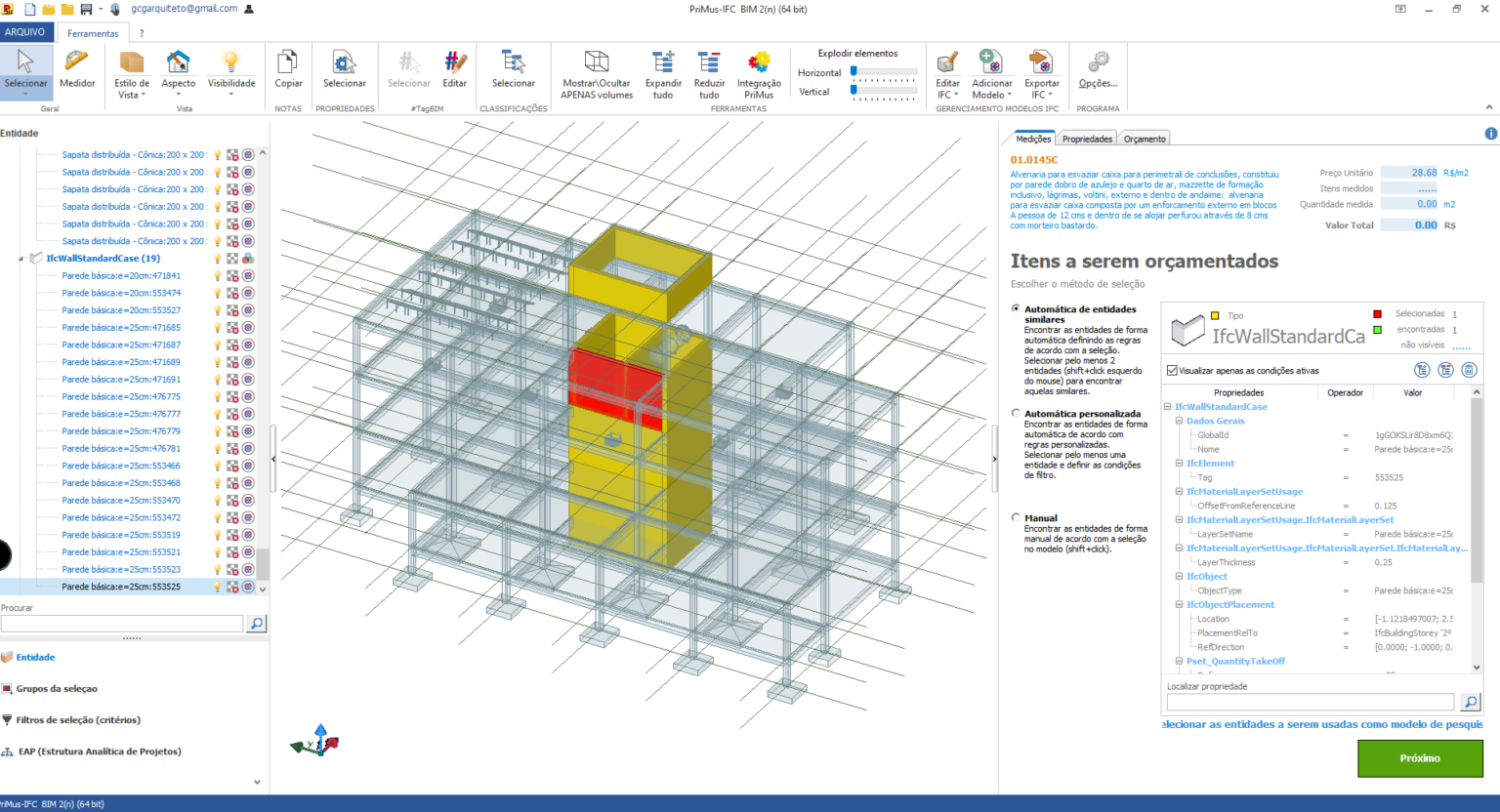Screen dimensions: 1500x812
Task: Uncheck Visualizar apenas as condições ativas
Action: pyautogui.click(x=1169, y=369)
